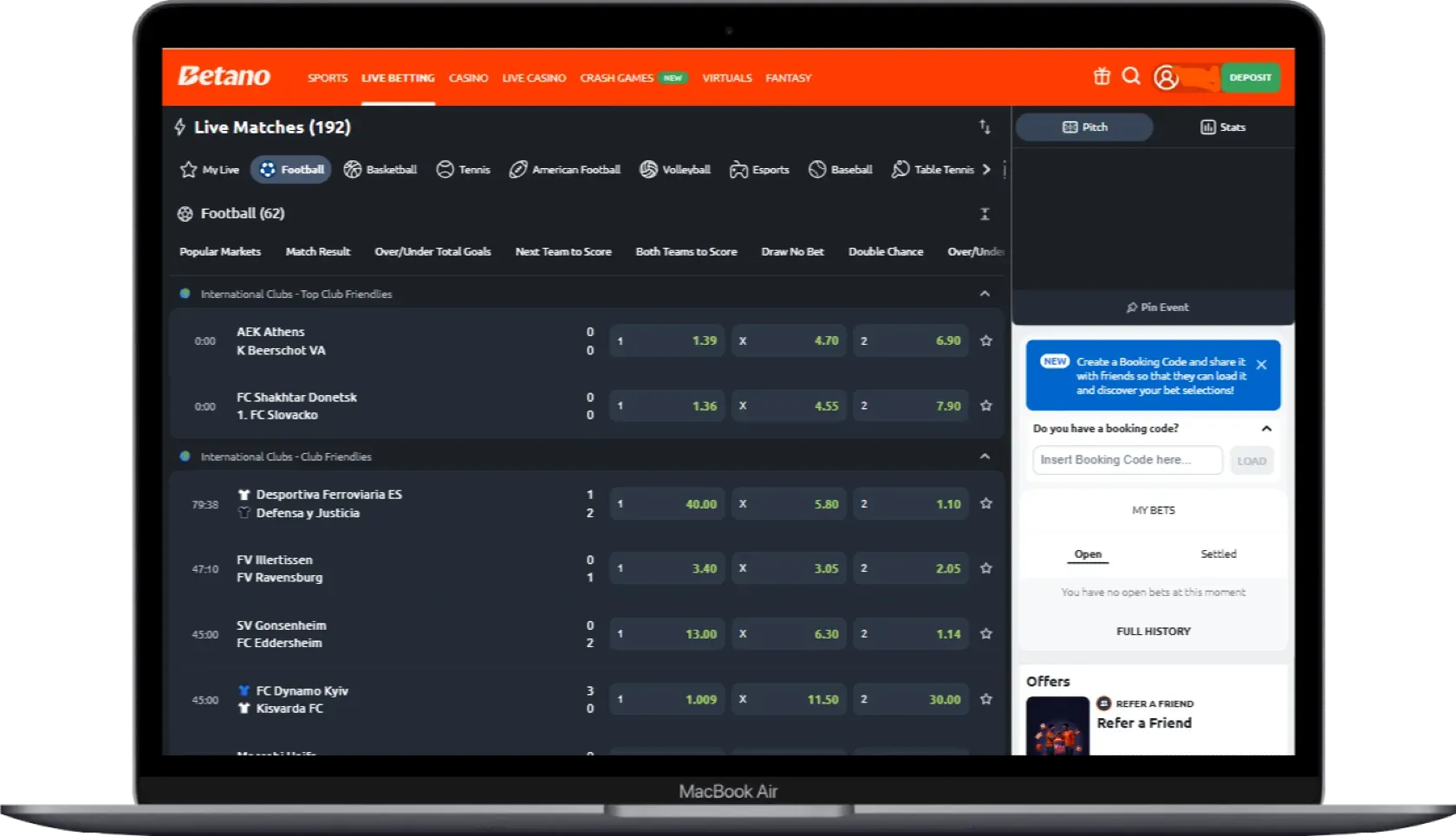Select the Match Result market tab
1456x836 pixels.
click(318, 252)
